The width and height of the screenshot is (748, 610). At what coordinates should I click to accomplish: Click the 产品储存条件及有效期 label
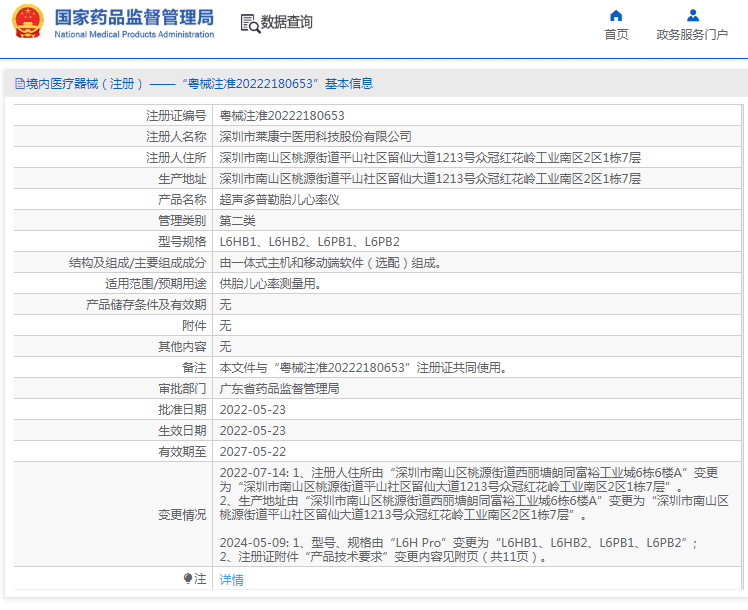coord(146,305)
